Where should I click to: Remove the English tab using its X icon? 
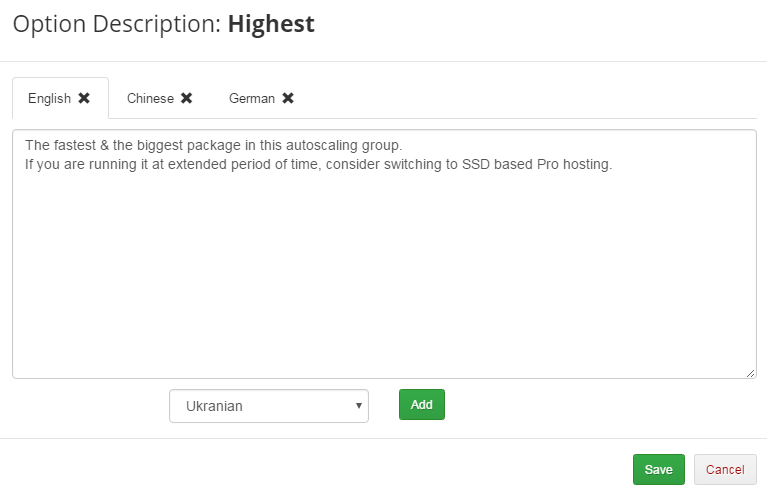(84, 98)
